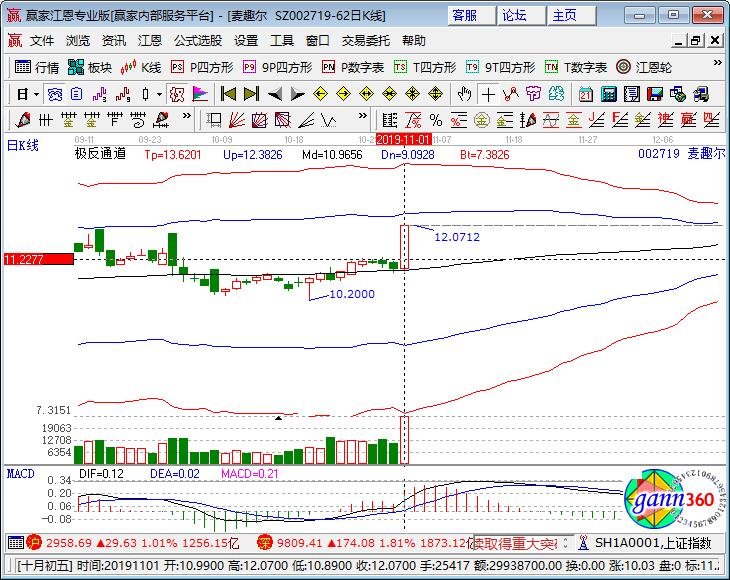
Task: Click SH1A0001,上证指数 in status bar
Action: [x=653, y=543]
